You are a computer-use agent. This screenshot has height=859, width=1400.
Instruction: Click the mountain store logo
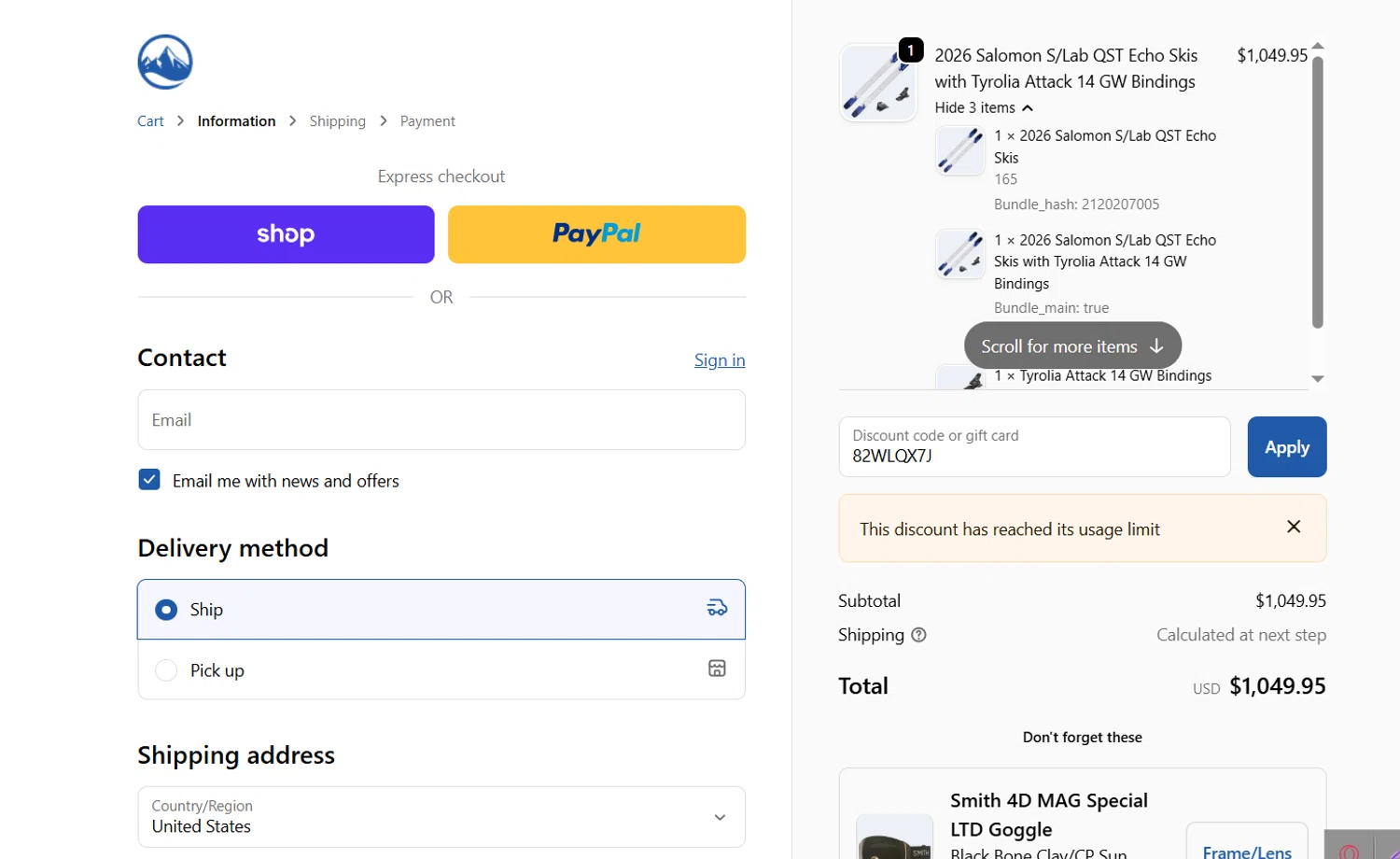tap(165, 63)
